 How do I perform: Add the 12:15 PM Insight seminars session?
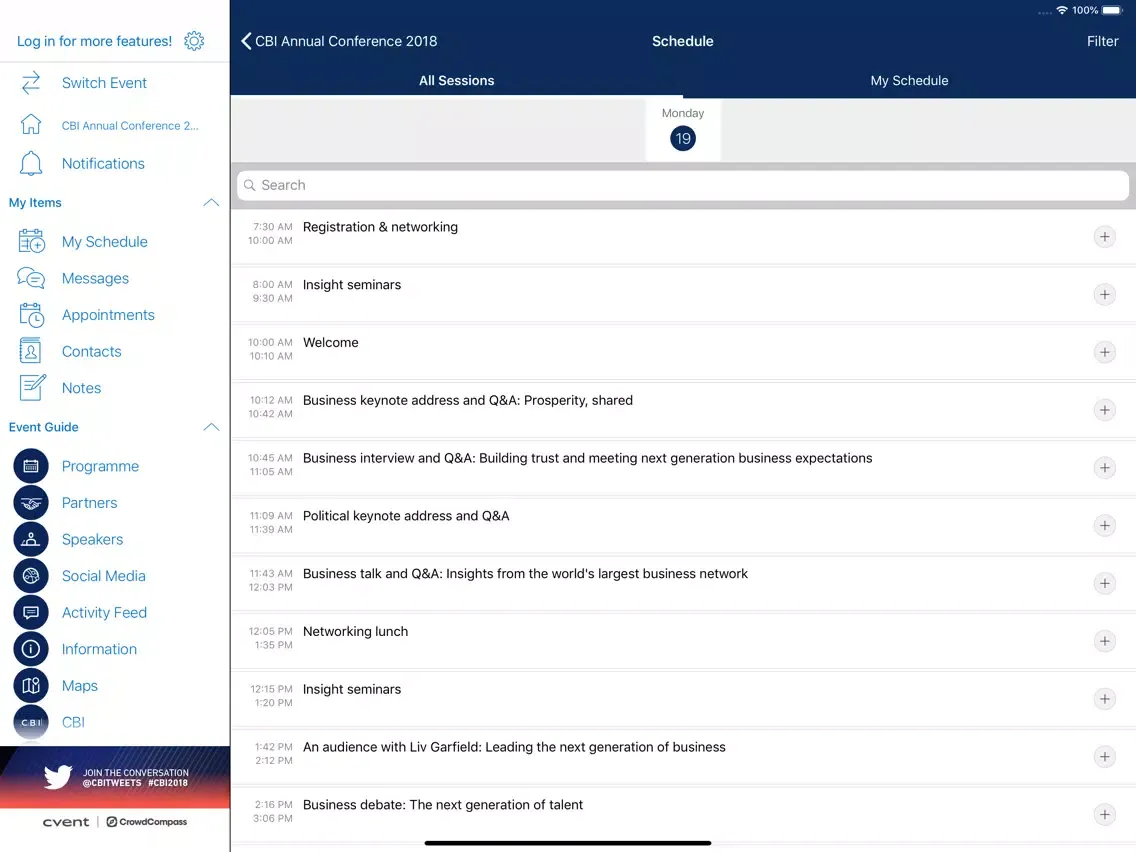coord(1104,699)
